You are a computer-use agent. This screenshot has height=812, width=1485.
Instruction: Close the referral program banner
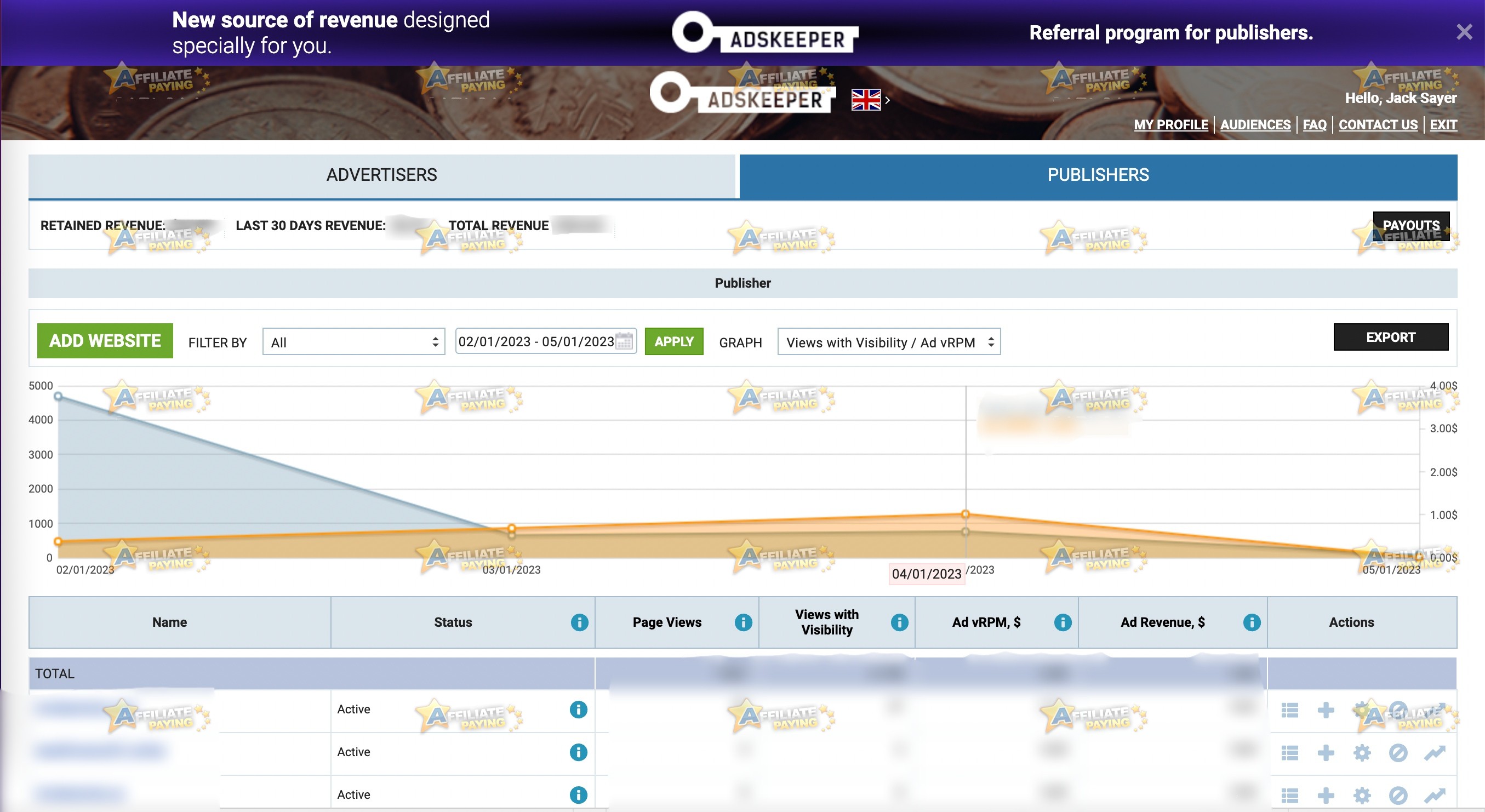(1464, 32)
